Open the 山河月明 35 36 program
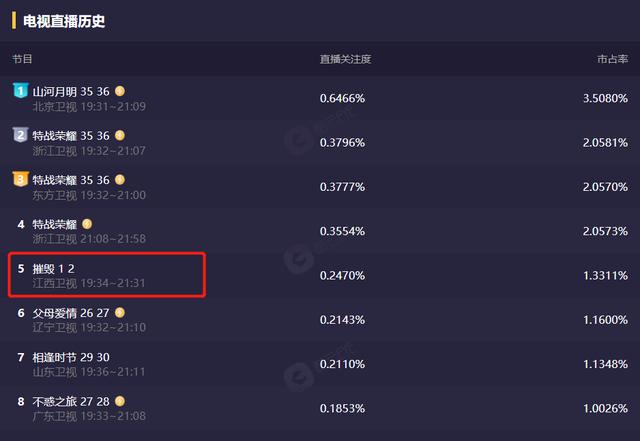640x441 pixels. pyautogui.click(x=71, y=91)
